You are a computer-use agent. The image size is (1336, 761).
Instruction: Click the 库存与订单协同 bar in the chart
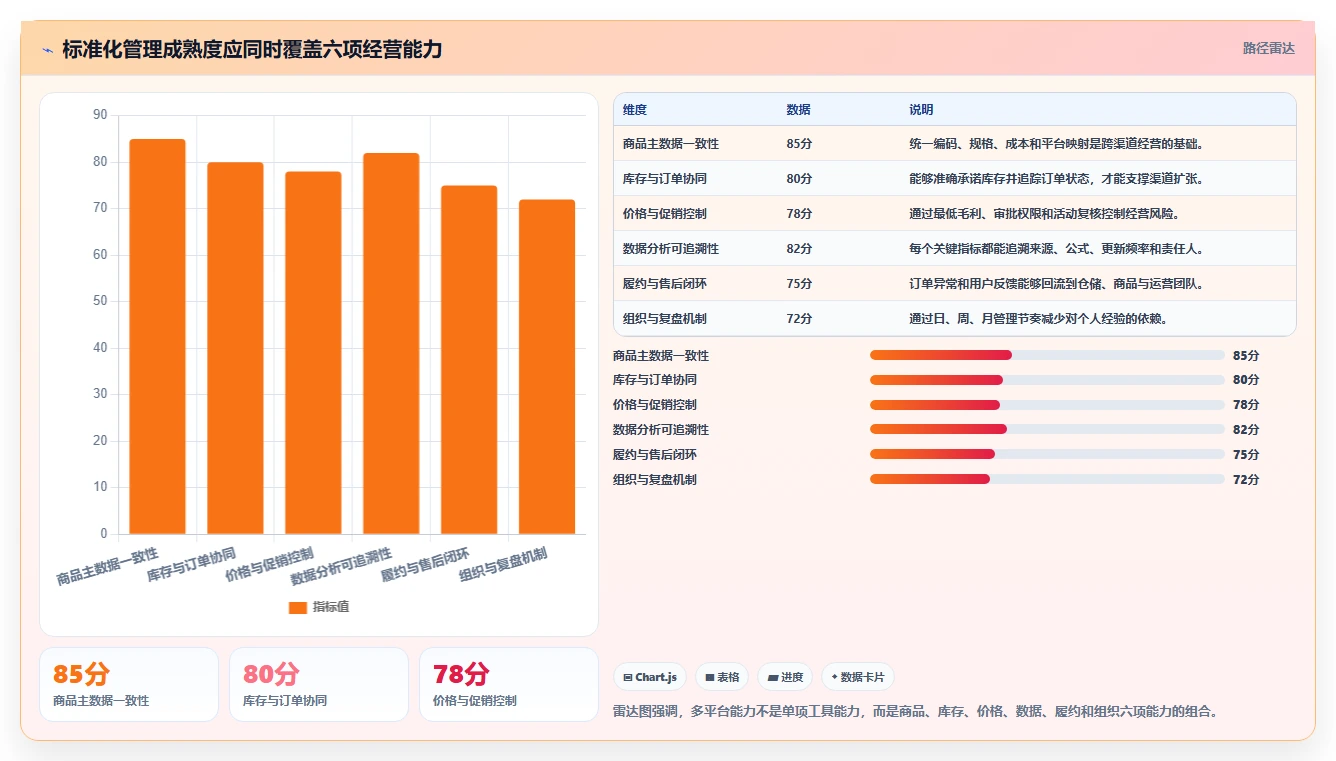(x=235, y=348)
